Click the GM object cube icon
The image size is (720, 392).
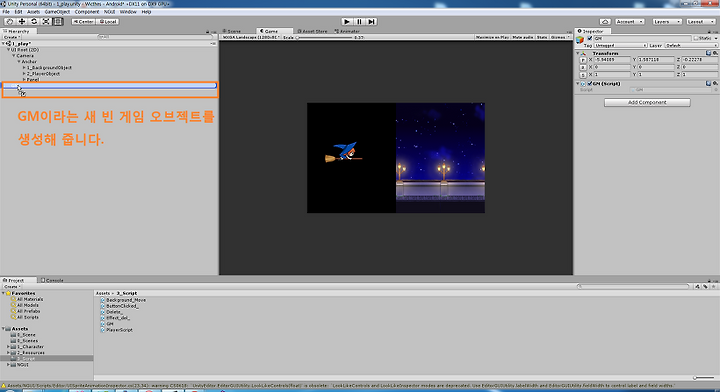(x=580, y=40)
